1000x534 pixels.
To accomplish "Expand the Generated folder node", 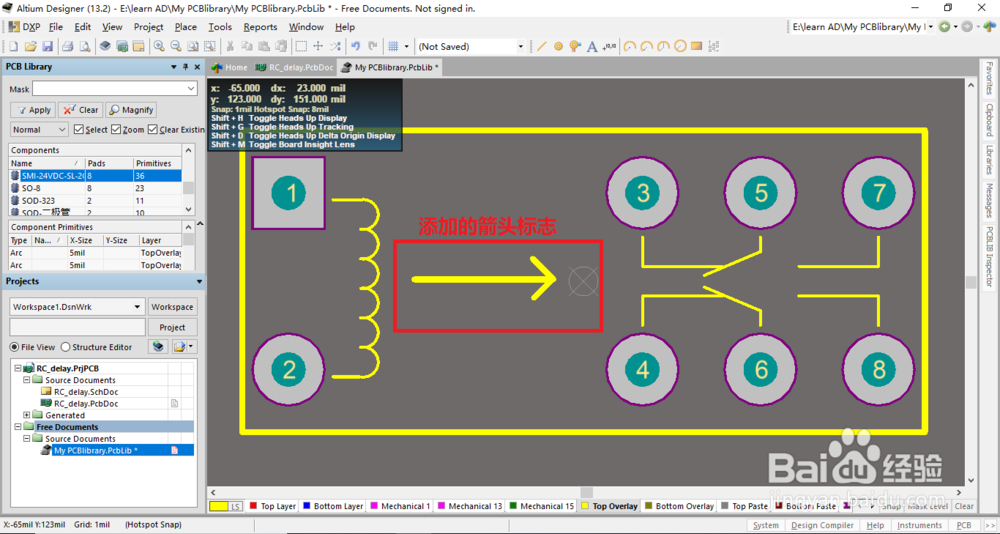I will (x=27, y=415).
